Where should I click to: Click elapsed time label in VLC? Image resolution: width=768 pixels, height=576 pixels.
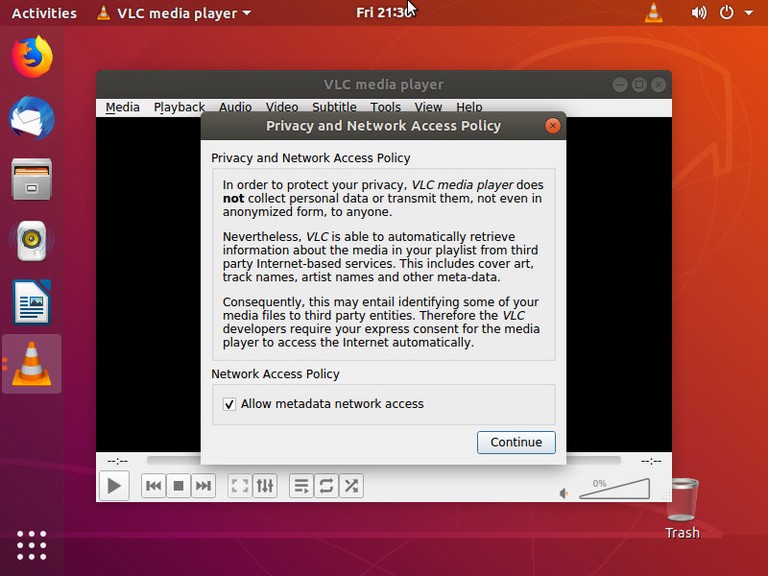click(x=118, y=461)
